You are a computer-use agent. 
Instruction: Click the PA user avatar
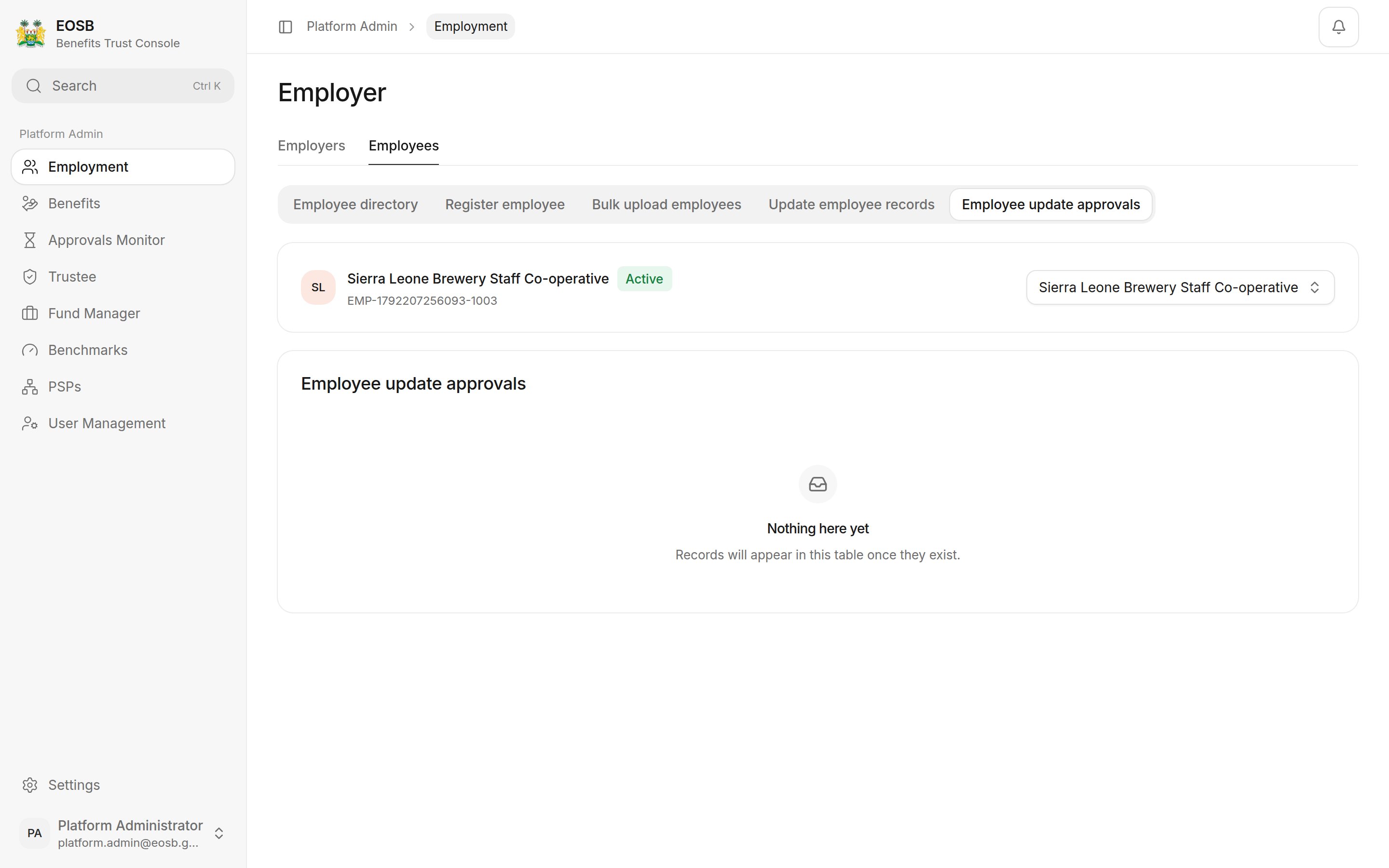click(34, 833)
